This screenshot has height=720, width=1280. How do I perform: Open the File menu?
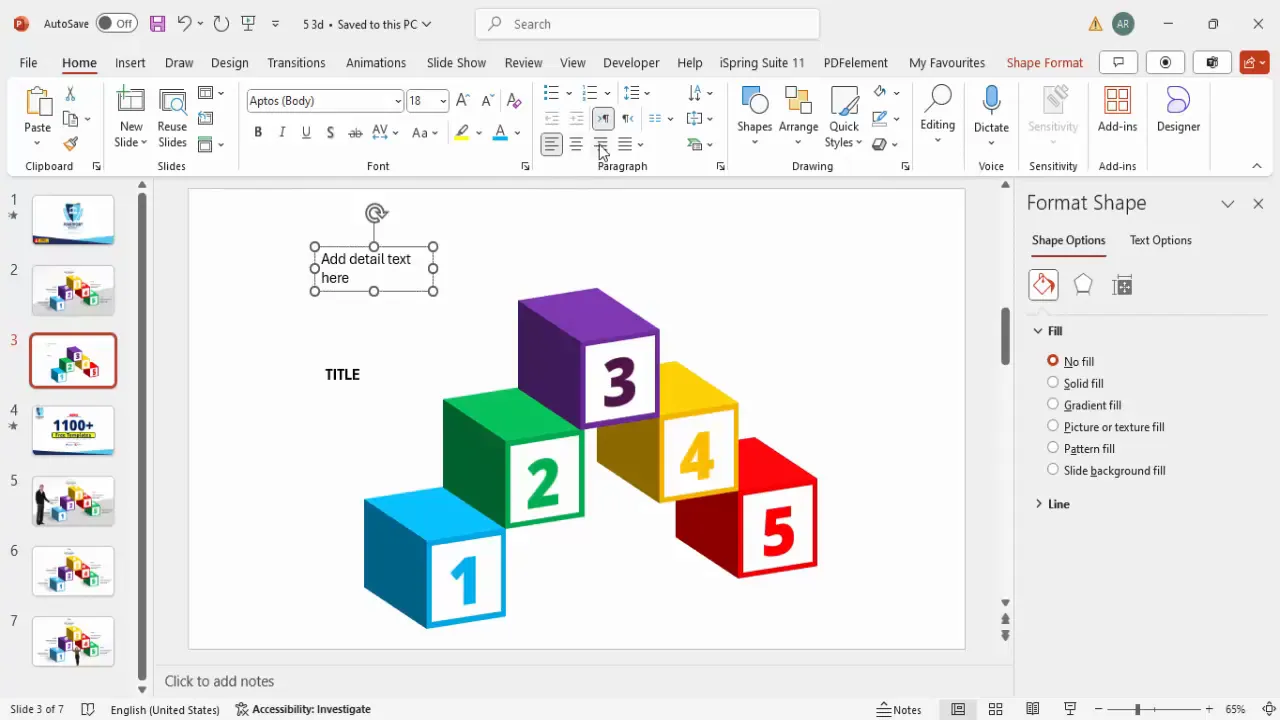pos(28,62)
